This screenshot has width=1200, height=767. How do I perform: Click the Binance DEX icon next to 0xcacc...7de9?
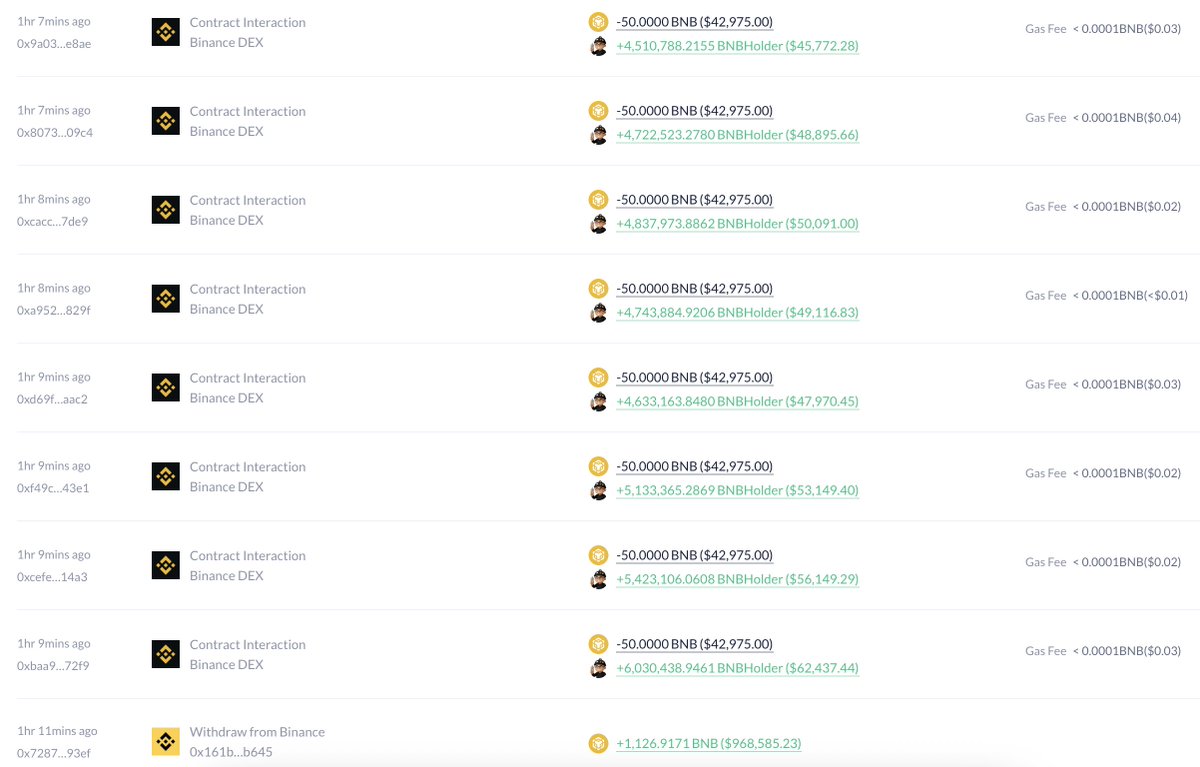coord(165,209)
